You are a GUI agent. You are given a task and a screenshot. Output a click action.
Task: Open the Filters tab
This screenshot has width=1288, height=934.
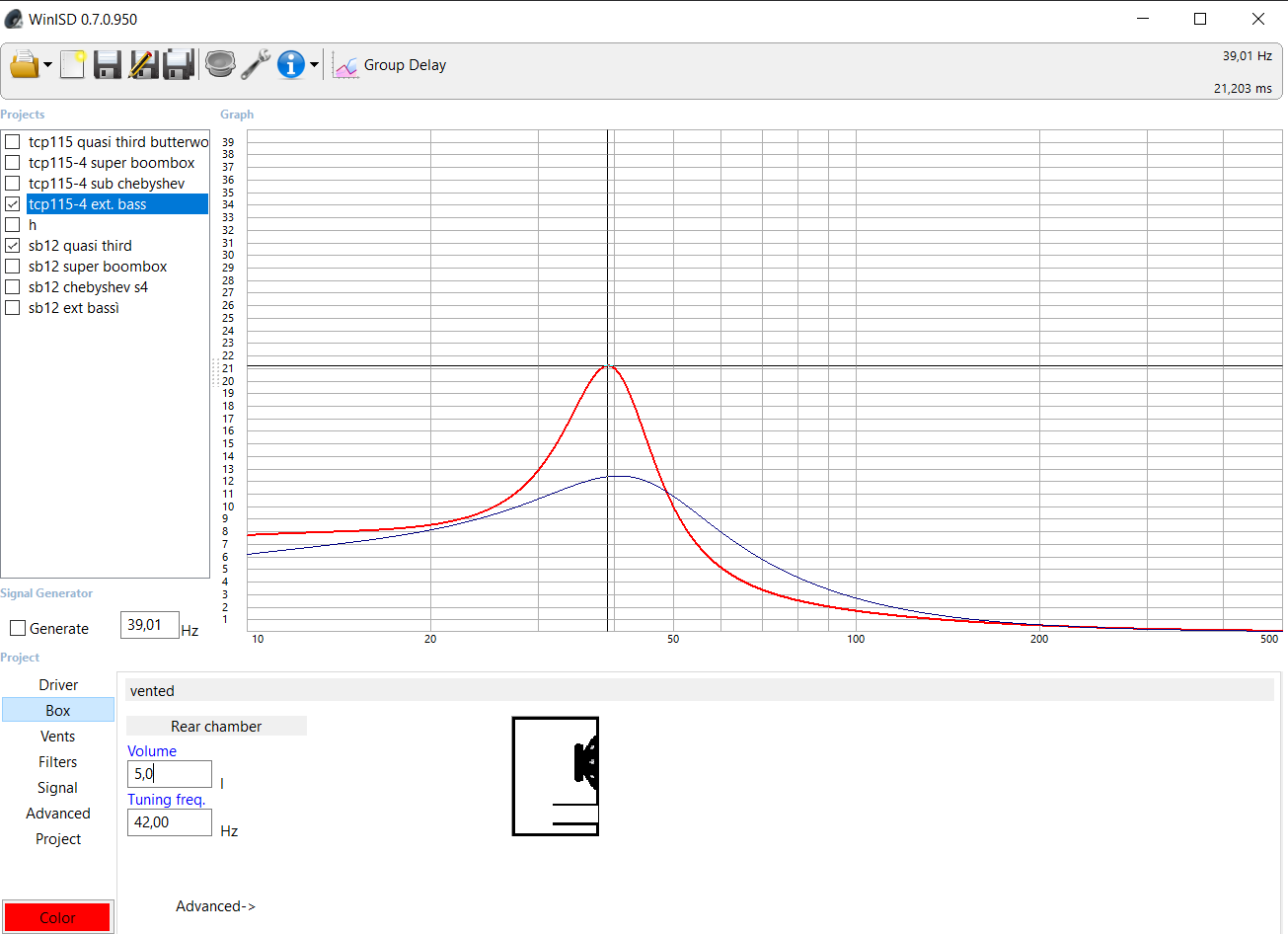tap(58, 762)
